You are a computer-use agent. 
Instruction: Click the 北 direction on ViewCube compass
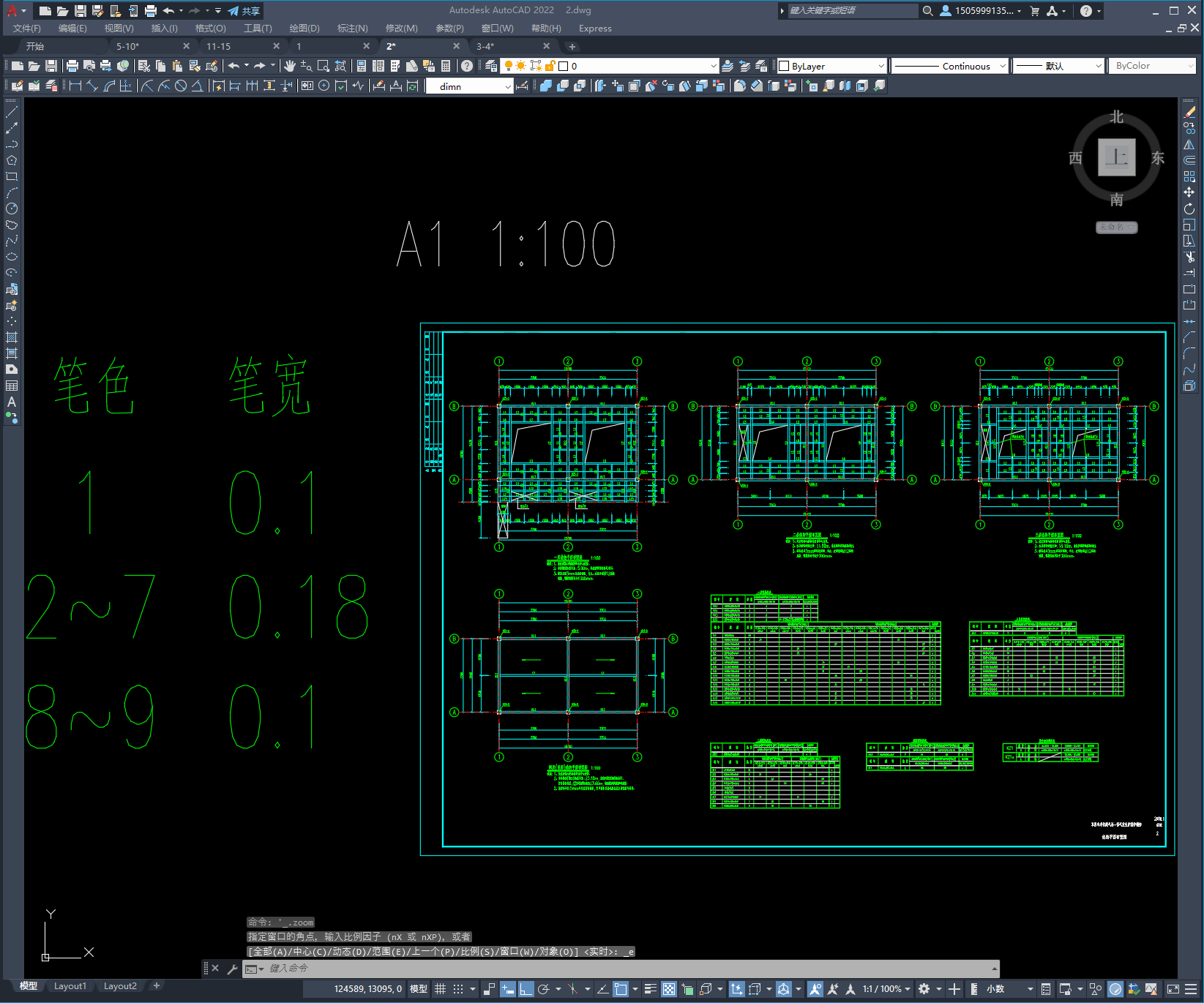1116,117
